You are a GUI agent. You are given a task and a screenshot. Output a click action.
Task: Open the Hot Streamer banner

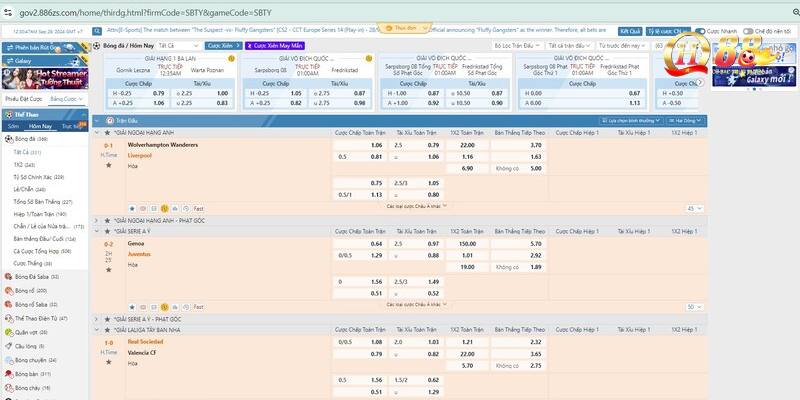click(x=45, y=79)
